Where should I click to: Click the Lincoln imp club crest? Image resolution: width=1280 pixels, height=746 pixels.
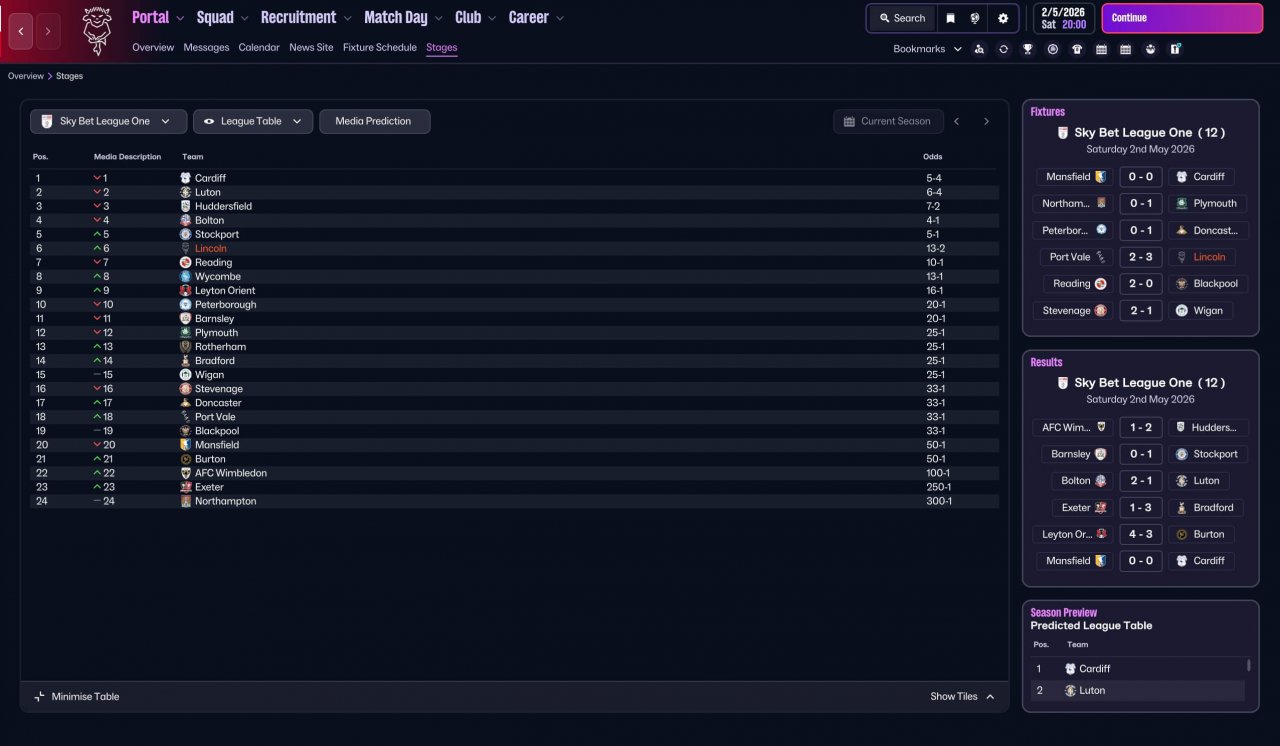pos(96,31)
